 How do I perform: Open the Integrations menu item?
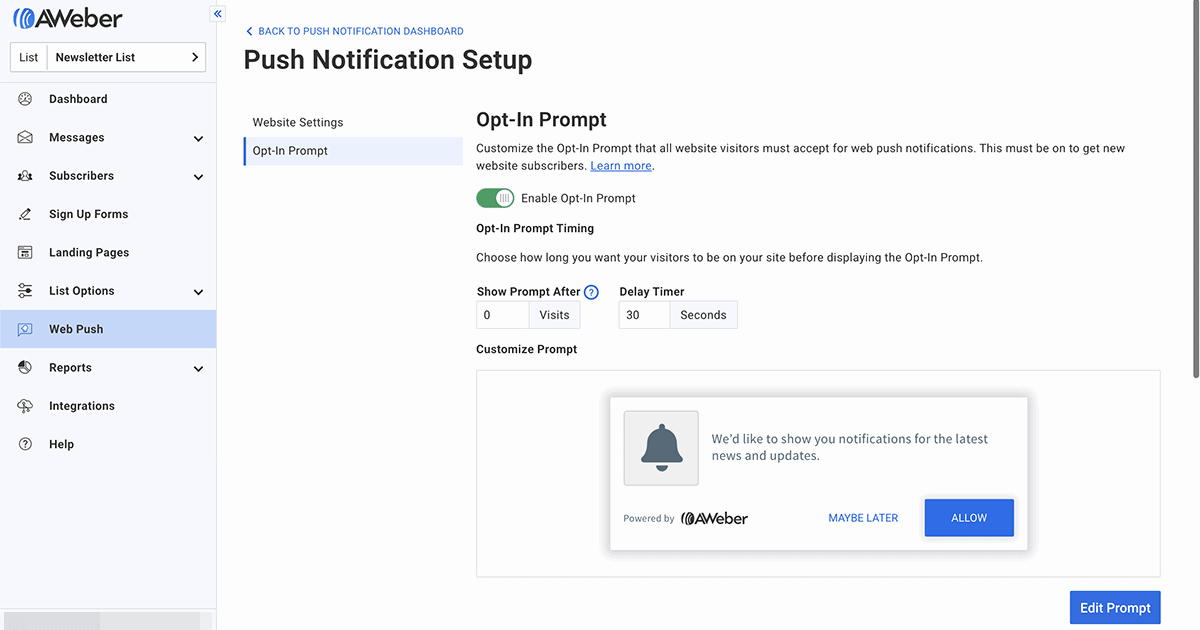click(108, 406)
